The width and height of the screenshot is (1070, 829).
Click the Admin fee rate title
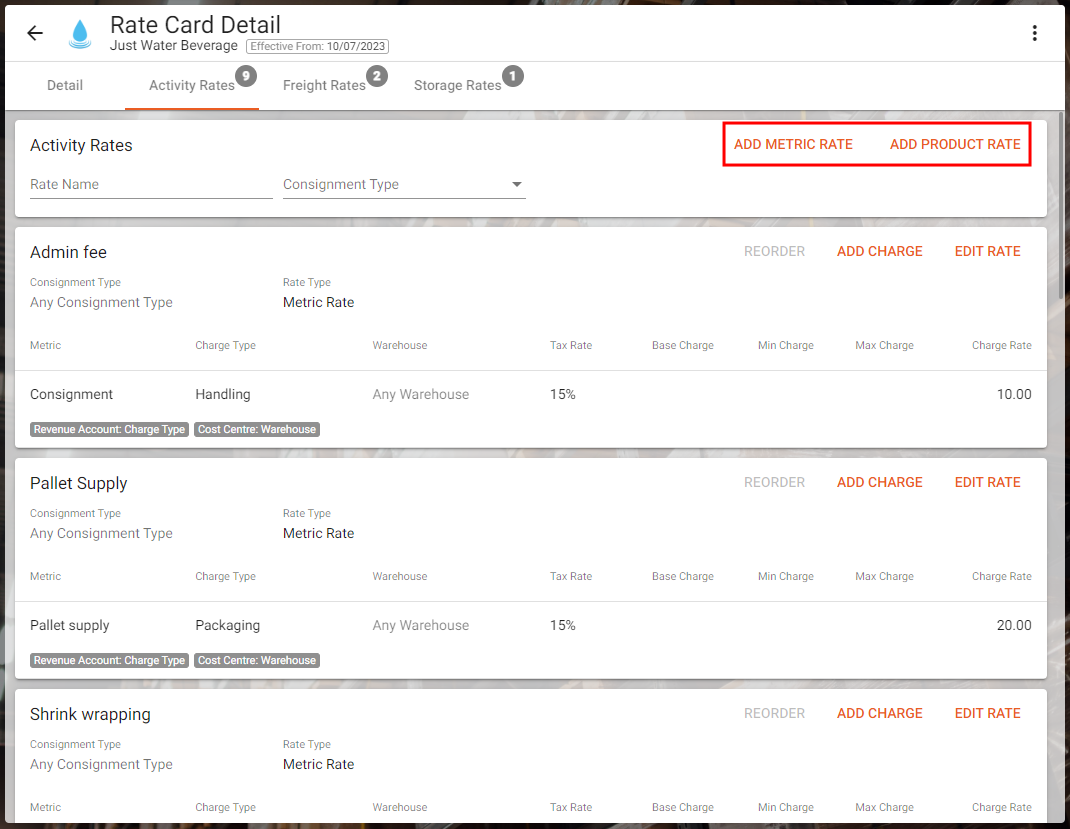[68, 252]
